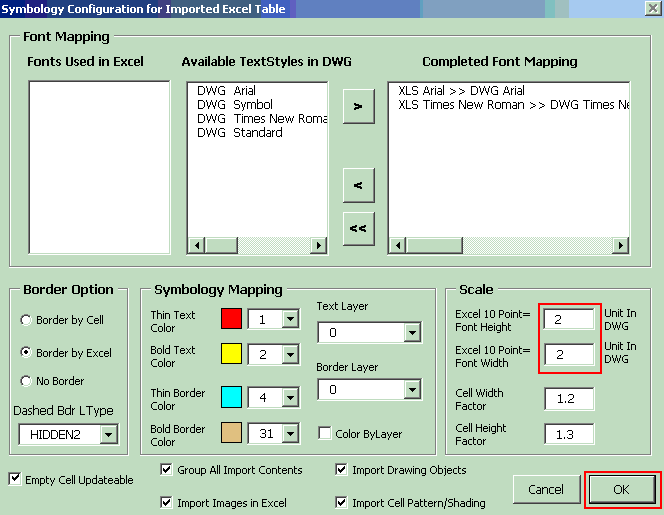Click the red Thin Text Color swatch
Viewport: 664px width, 515px height.
[231, 319]
